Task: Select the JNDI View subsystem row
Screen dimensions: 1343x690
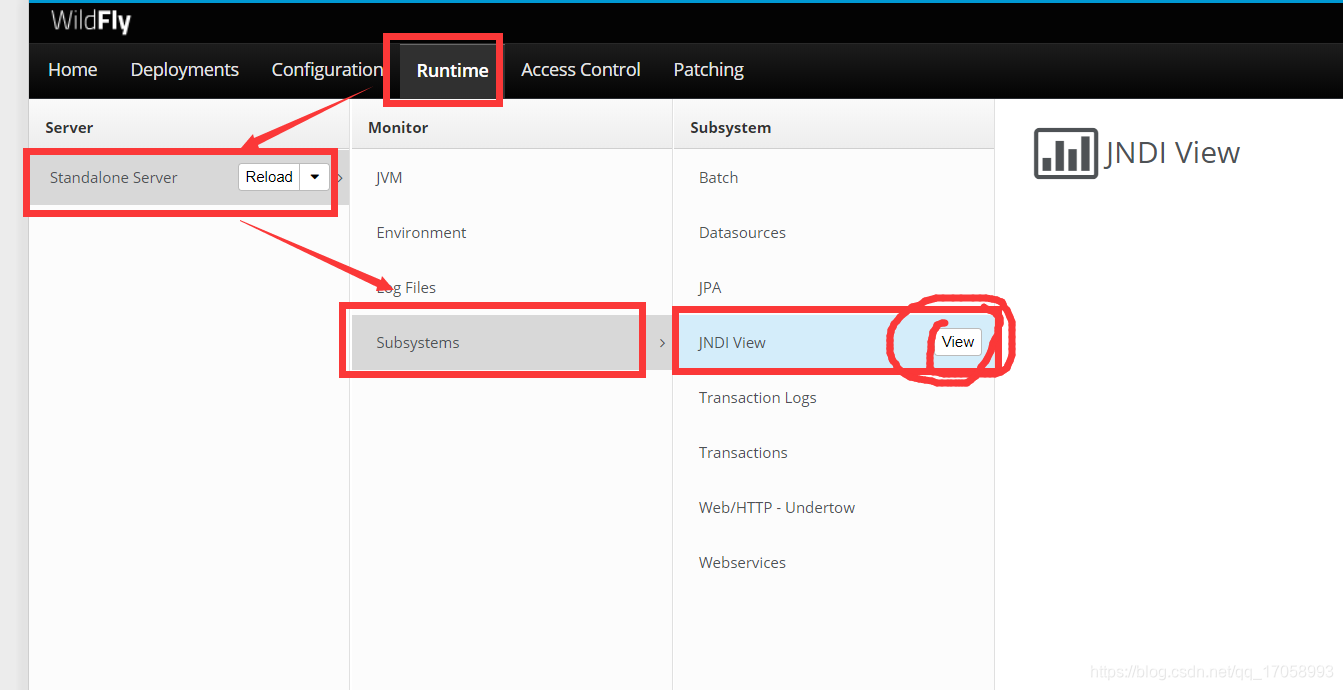Action: click(834, 342)
